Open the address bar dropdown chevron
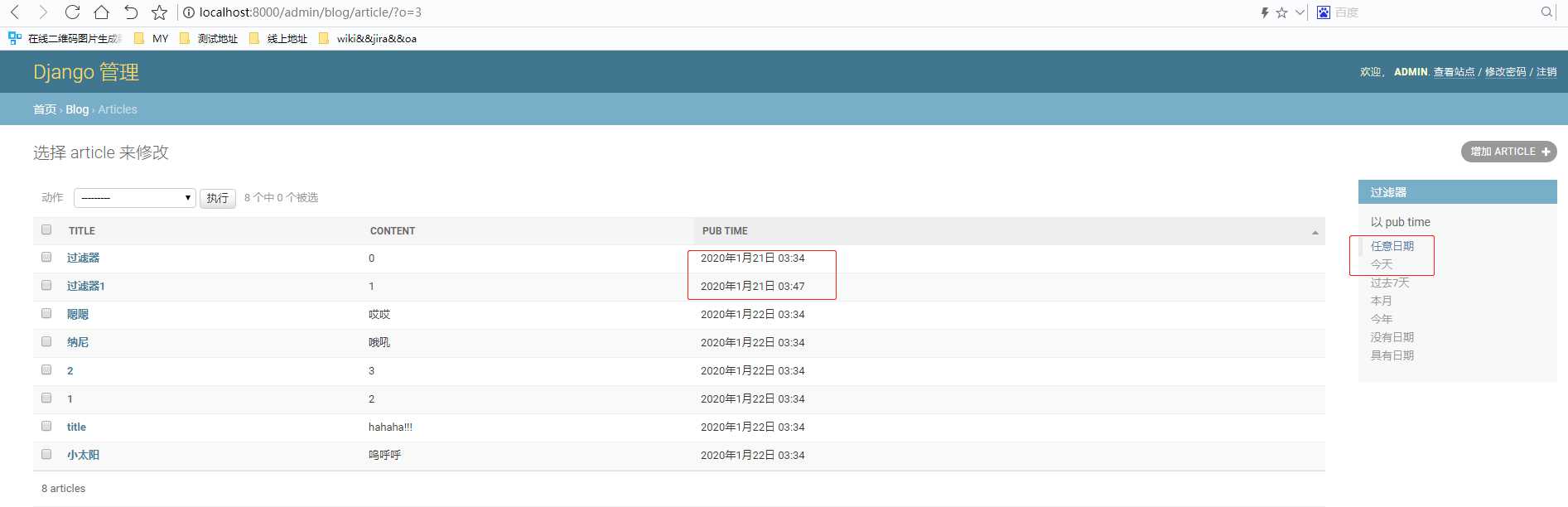The image size is (1568, 507). (1300, 12)
